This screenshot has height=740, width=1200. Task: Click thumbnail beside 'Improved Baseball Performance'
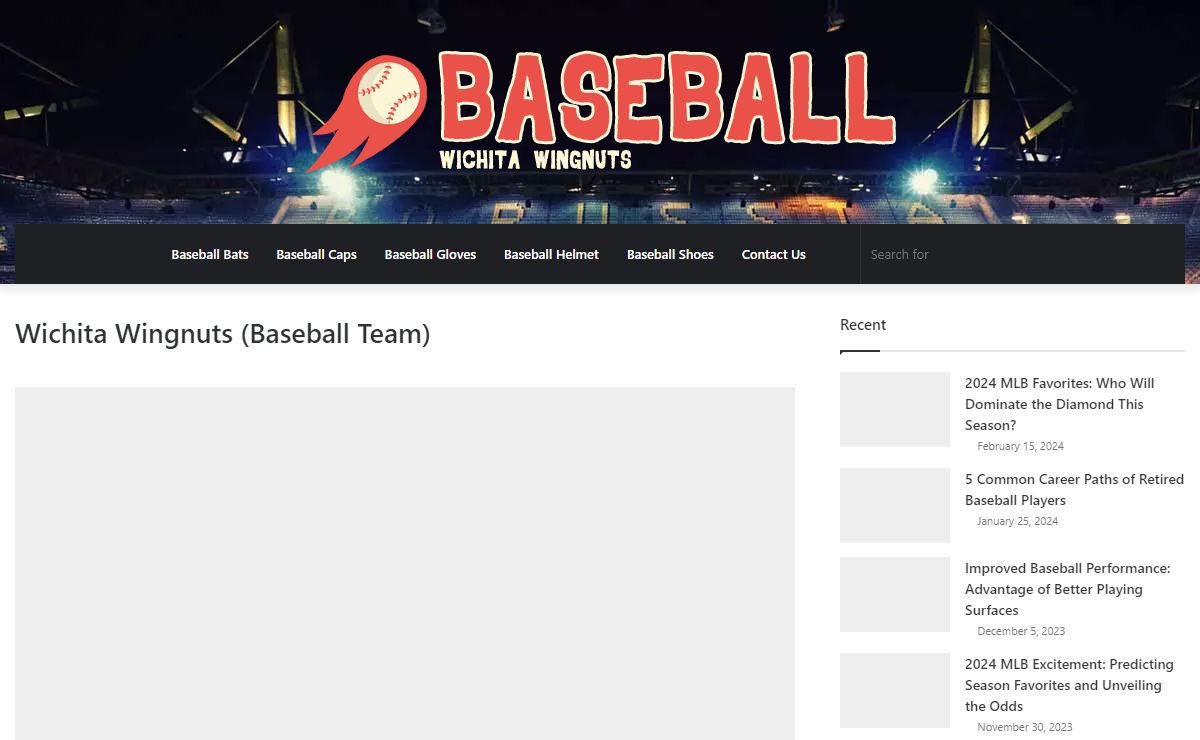point(895,594)
